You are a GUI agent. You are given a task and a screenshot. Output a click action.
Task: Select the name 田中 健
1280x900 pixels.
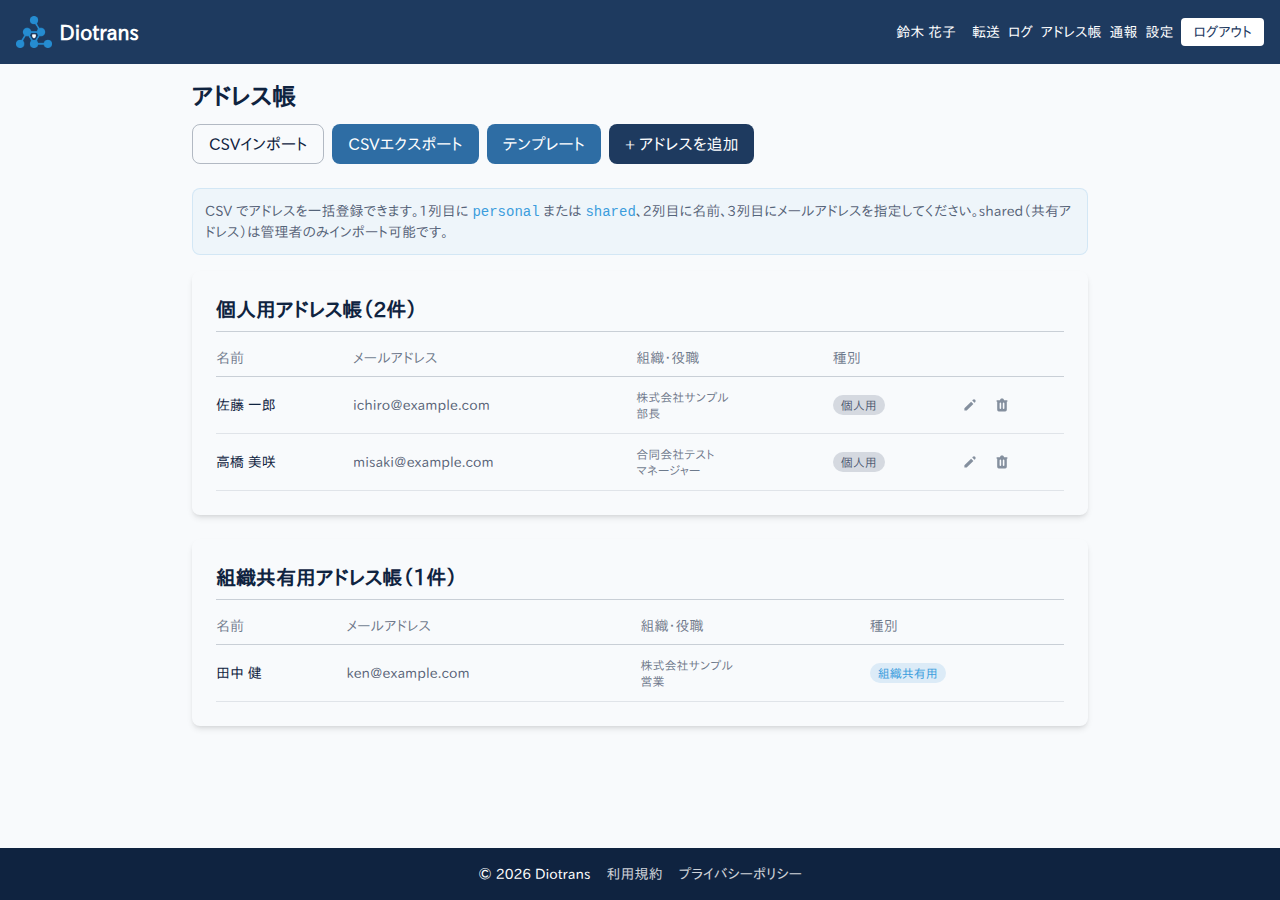[x=239, y=673]
